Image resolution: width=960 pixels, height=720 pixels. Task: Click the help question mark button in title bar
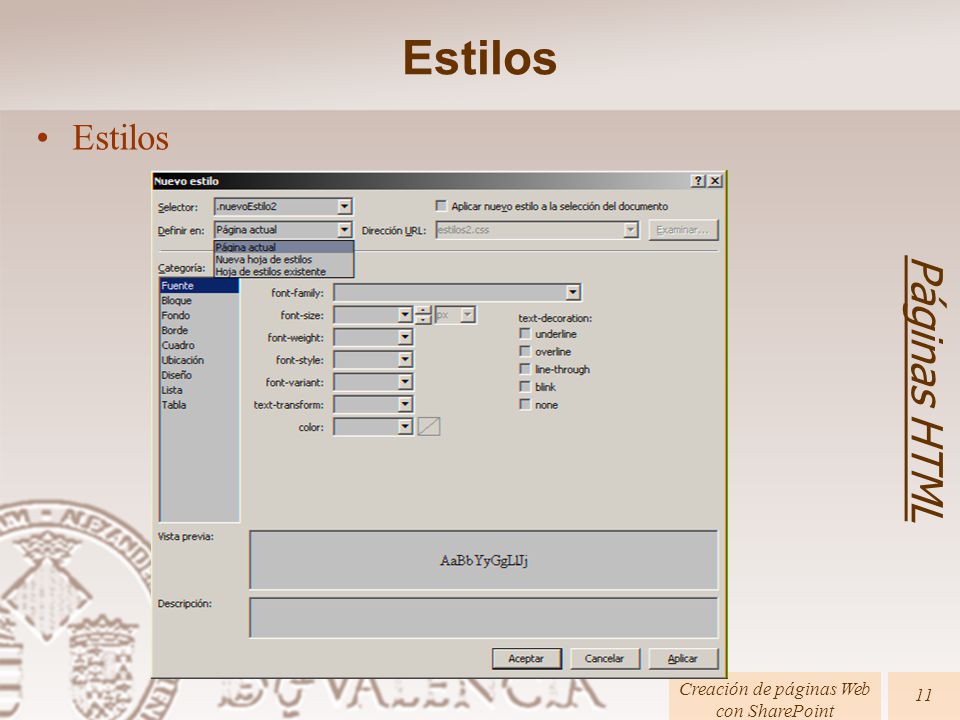pos(699,181)
